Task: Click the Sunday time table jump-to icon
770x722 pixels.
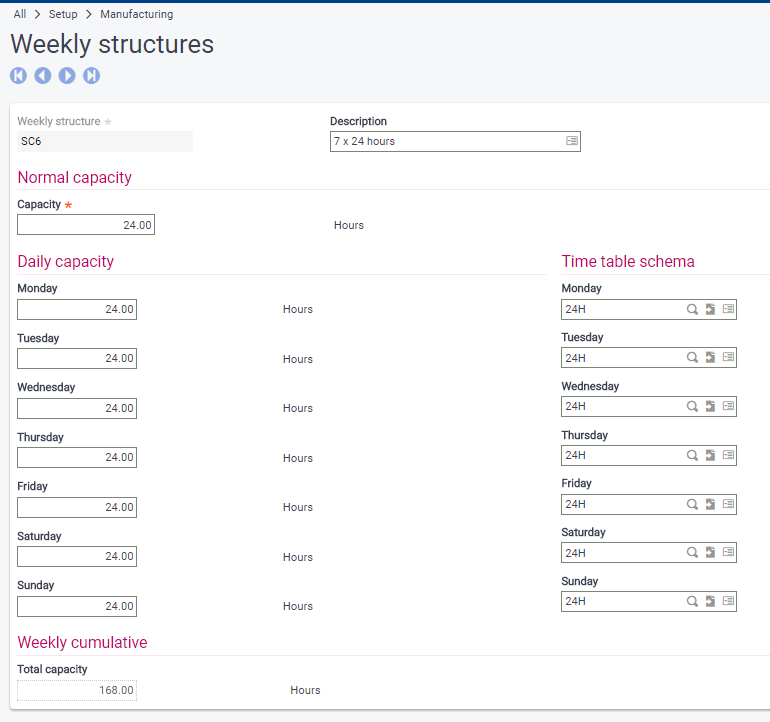Action: 710,602
